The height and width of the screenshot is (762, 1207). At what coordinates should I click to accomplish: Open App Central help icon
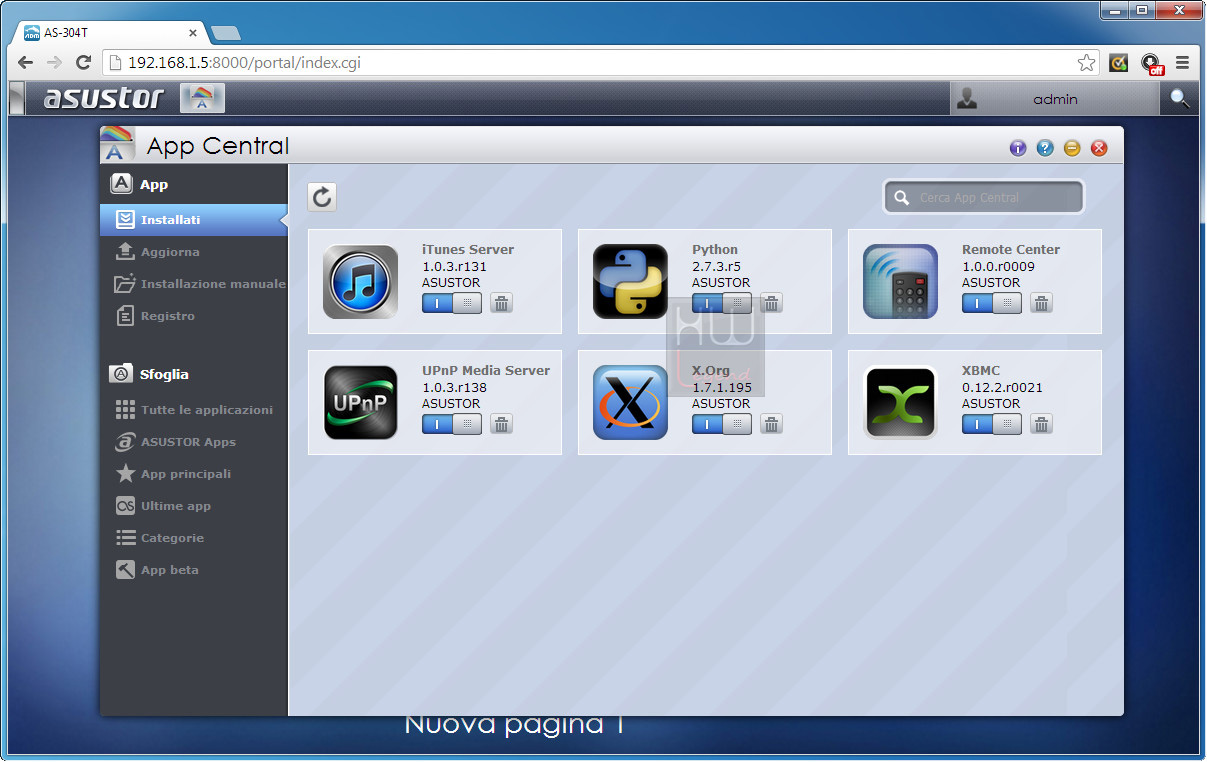click(x=1045, y=148)
